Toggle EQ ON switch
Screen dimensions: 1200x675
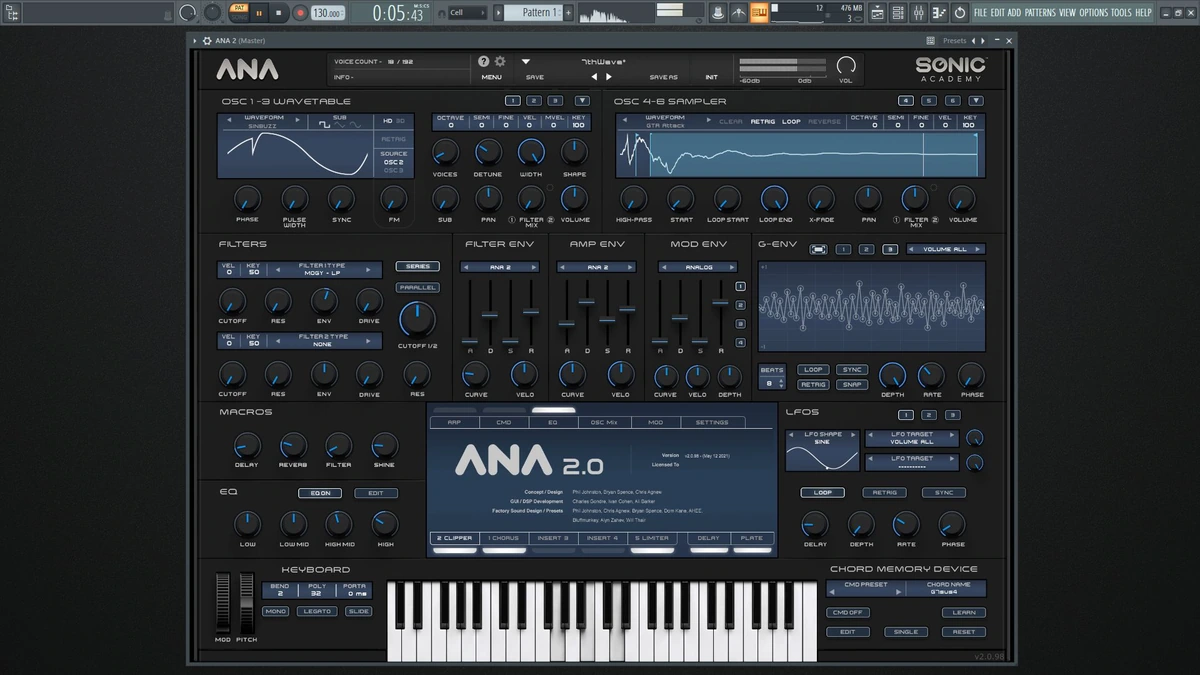coord(320,493)
